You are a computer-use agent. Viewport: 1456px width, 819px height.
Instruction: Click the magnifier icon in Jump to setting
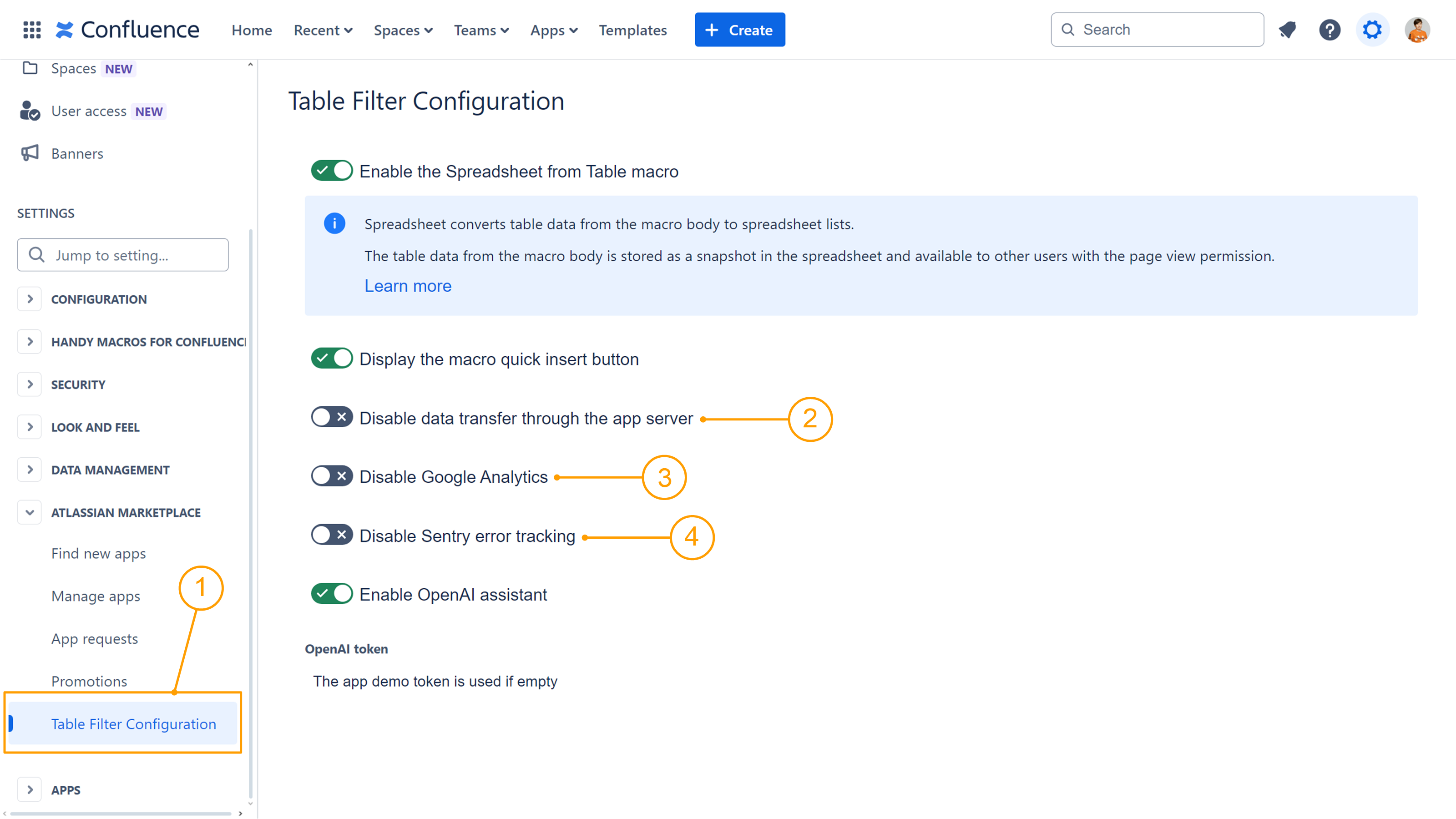pos(37,255)
